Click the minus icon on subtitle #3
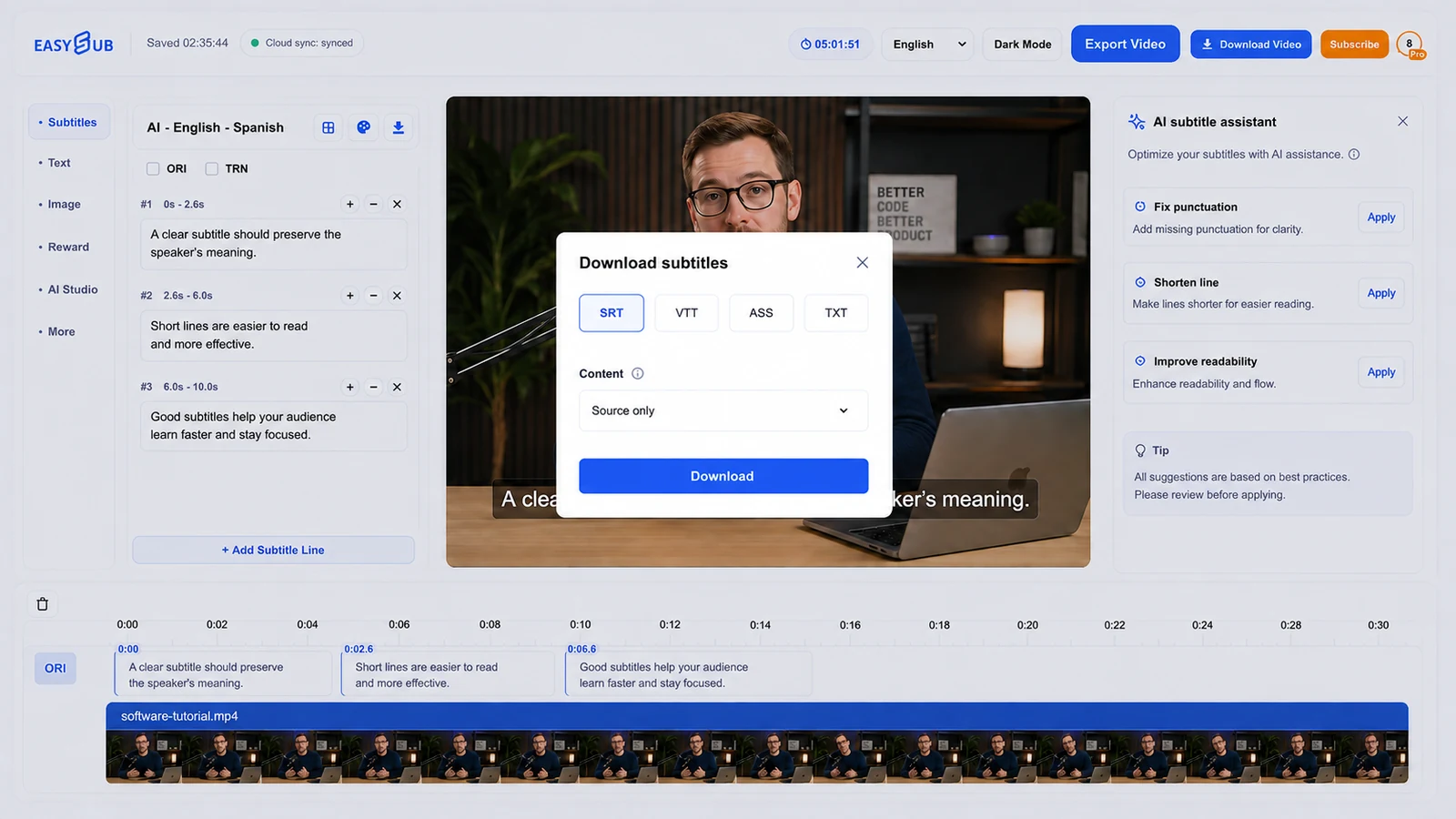Image resolution: width=1456 pixels, height=819 pixels. pyautogui.click(x=373, y=387)
